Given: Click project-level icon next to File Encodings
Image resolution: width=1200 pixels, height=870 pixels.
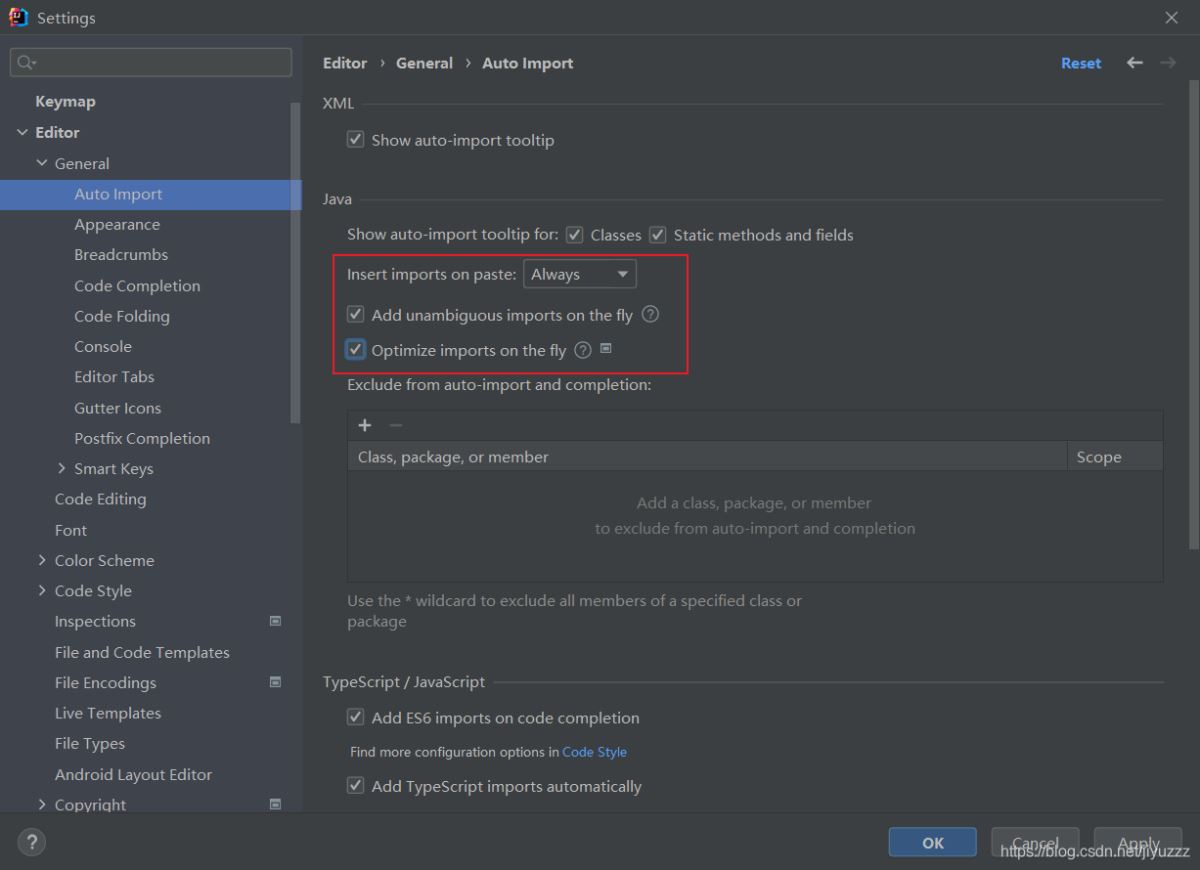Looking at the screenshot, I should click(x=276, y=682).
